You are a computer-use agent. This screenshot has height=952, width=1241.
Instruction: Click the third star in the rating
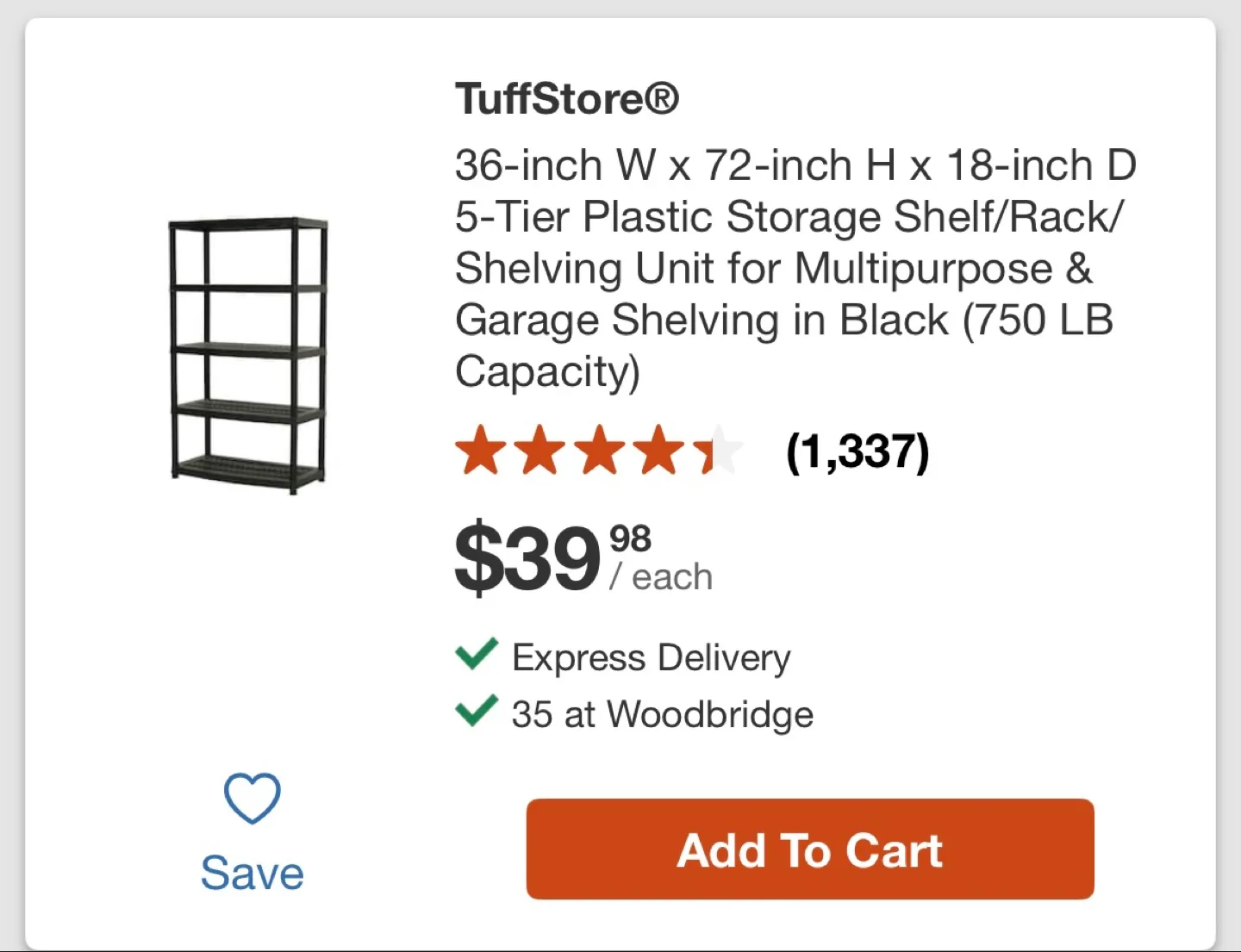[598, 449]
